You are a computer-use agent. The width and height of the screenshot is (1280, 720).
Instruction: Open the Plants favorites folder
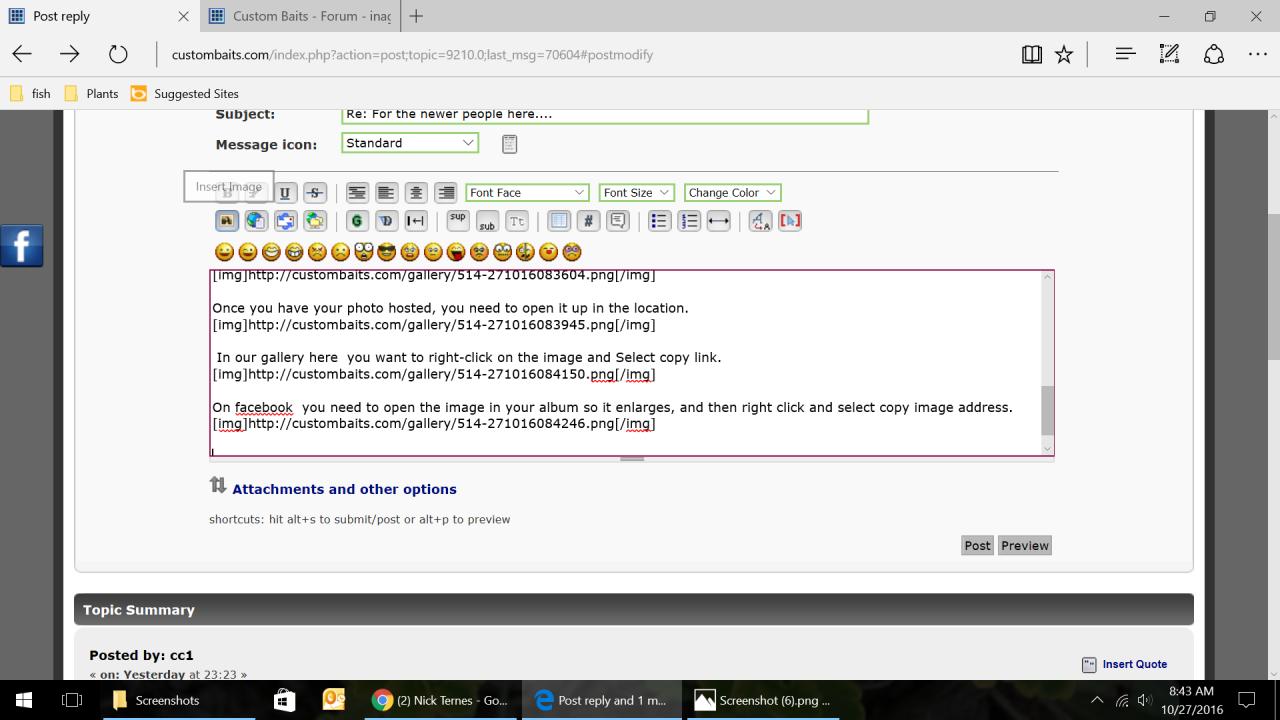[x=101, y=94]
